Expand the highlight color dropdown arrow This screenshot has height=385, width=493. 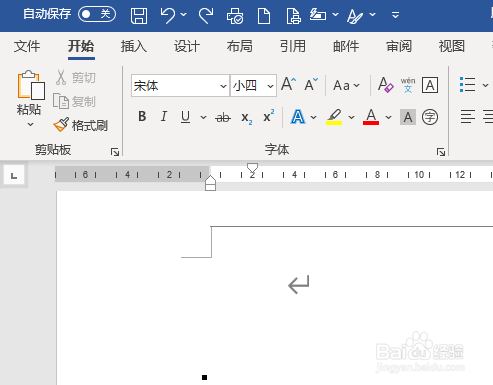tap(351, 117)
